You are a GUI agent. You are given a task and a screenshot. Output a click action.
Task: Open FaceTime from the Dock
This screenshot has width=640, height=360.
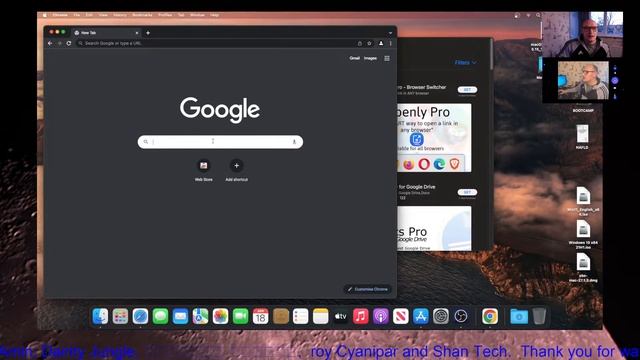240,316
